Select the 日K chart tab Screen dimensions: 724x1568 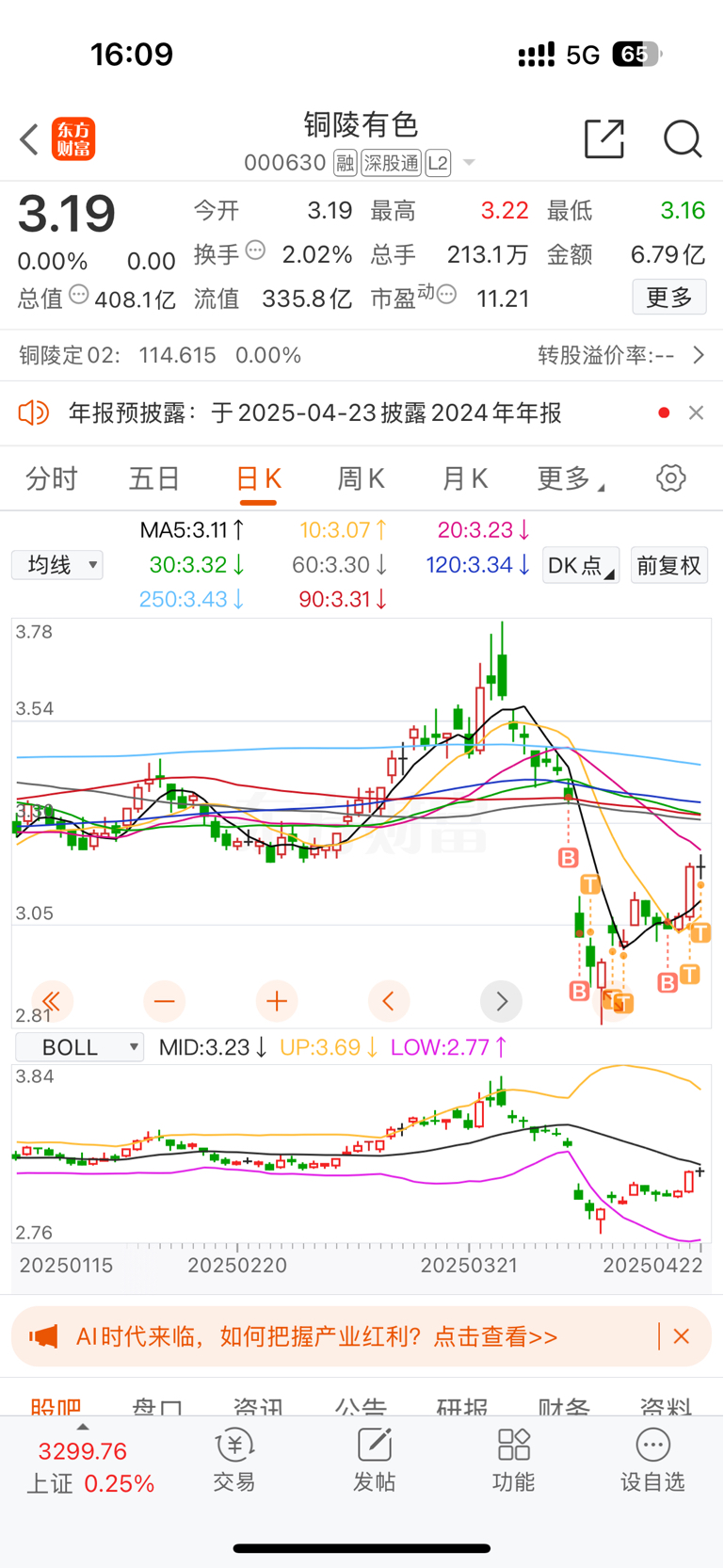[258, 478]
